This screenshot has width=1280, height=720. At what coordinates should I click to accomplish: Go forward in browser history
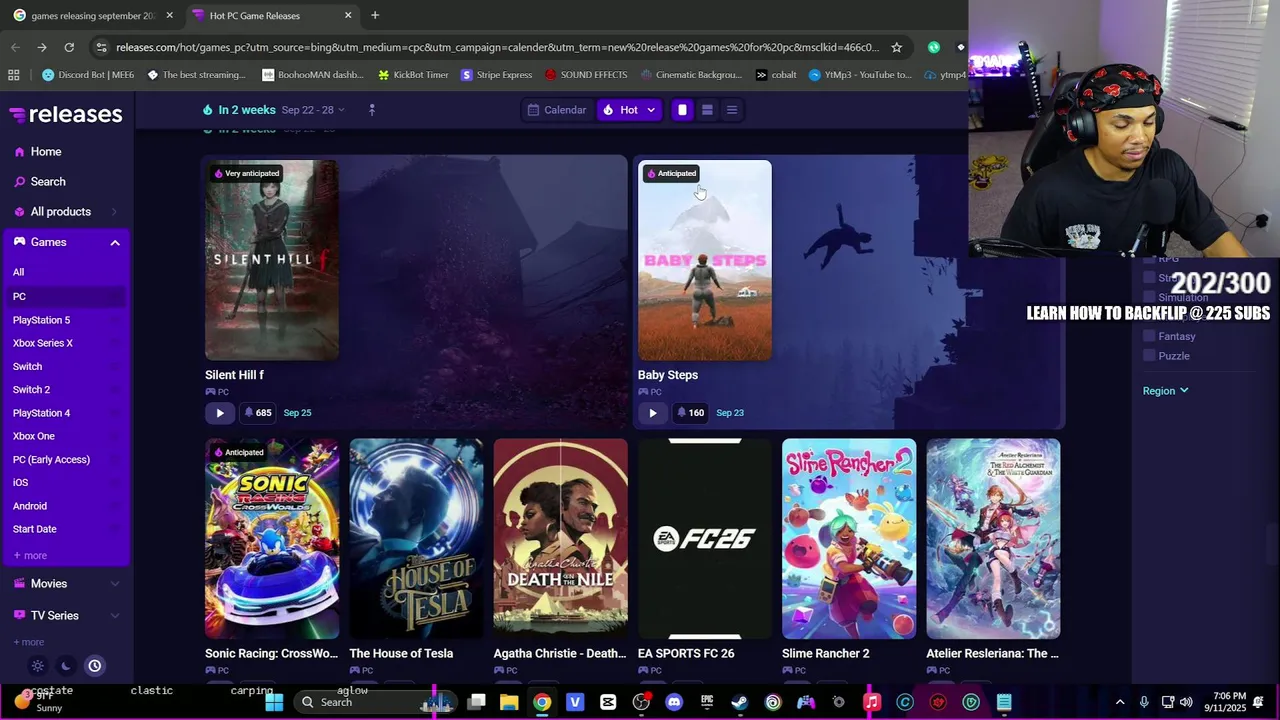pos(42,47)
